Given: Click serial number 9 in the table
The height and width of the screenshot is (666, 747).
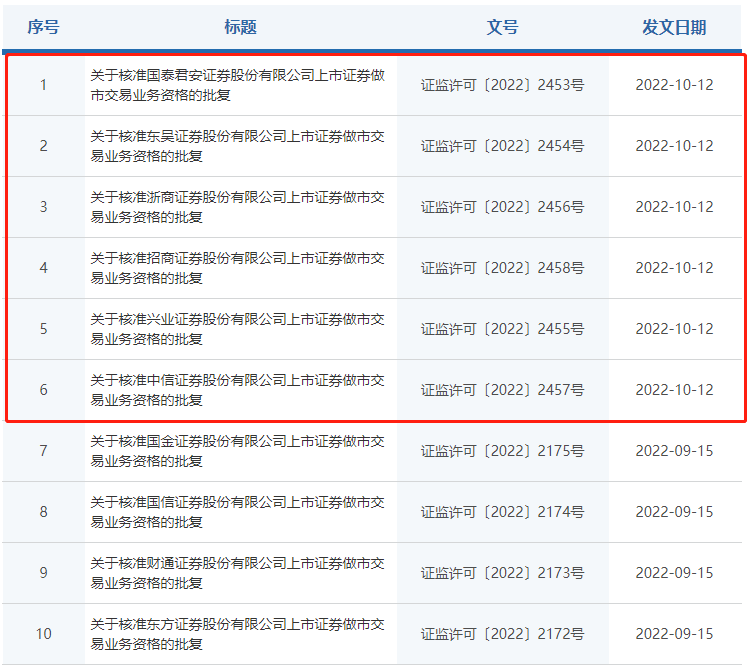Looking at the screenshot, I should tap(43, 573).
